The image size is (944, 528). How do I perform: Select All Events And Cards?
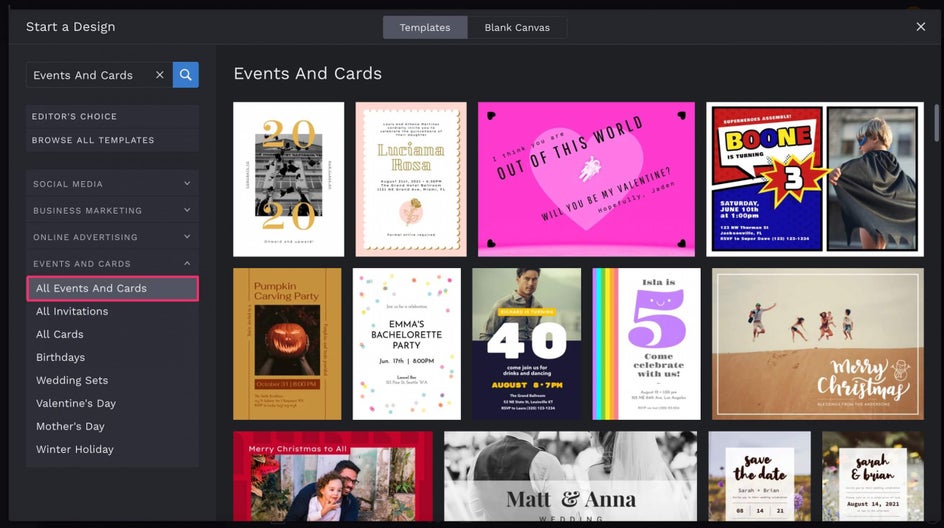112,288
